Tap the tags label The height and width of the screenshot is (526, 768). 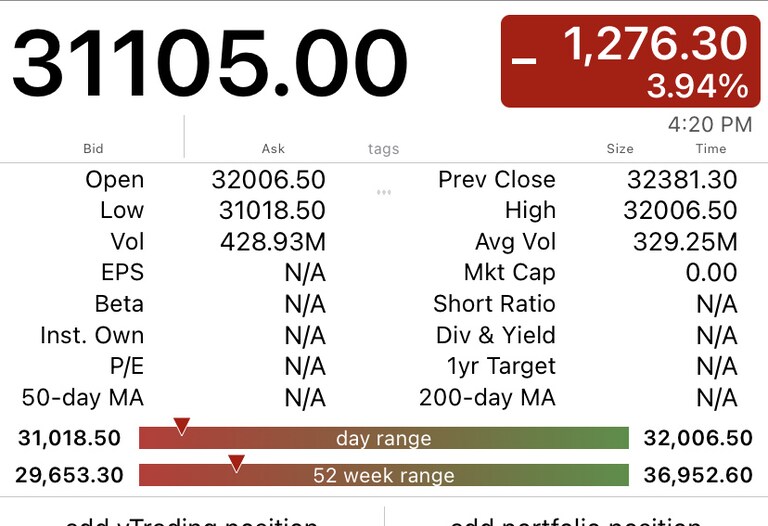click(x=384, y=149)
